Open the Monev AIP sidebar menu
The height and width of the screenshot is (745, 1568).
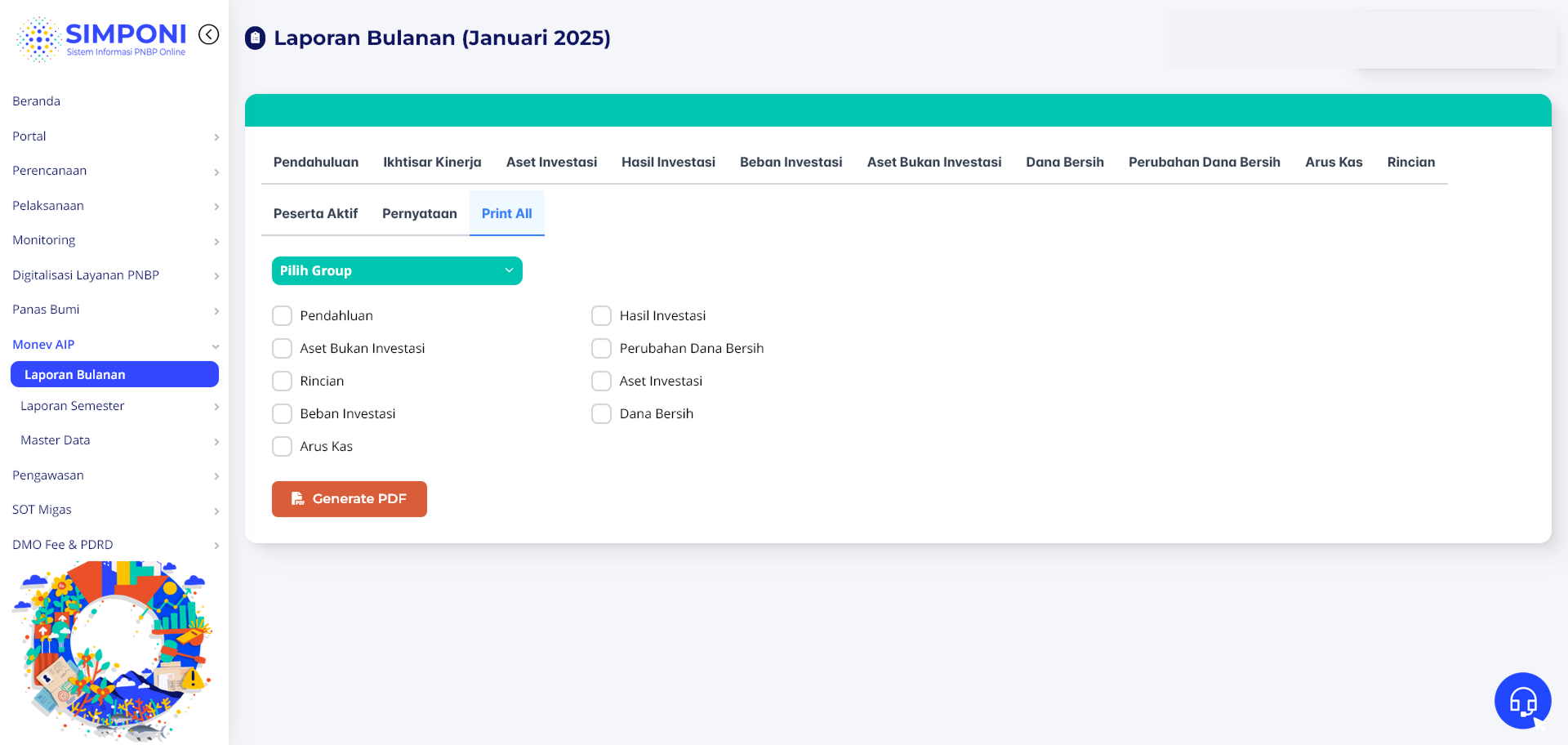pyautogui.click(x=43, y=345)
